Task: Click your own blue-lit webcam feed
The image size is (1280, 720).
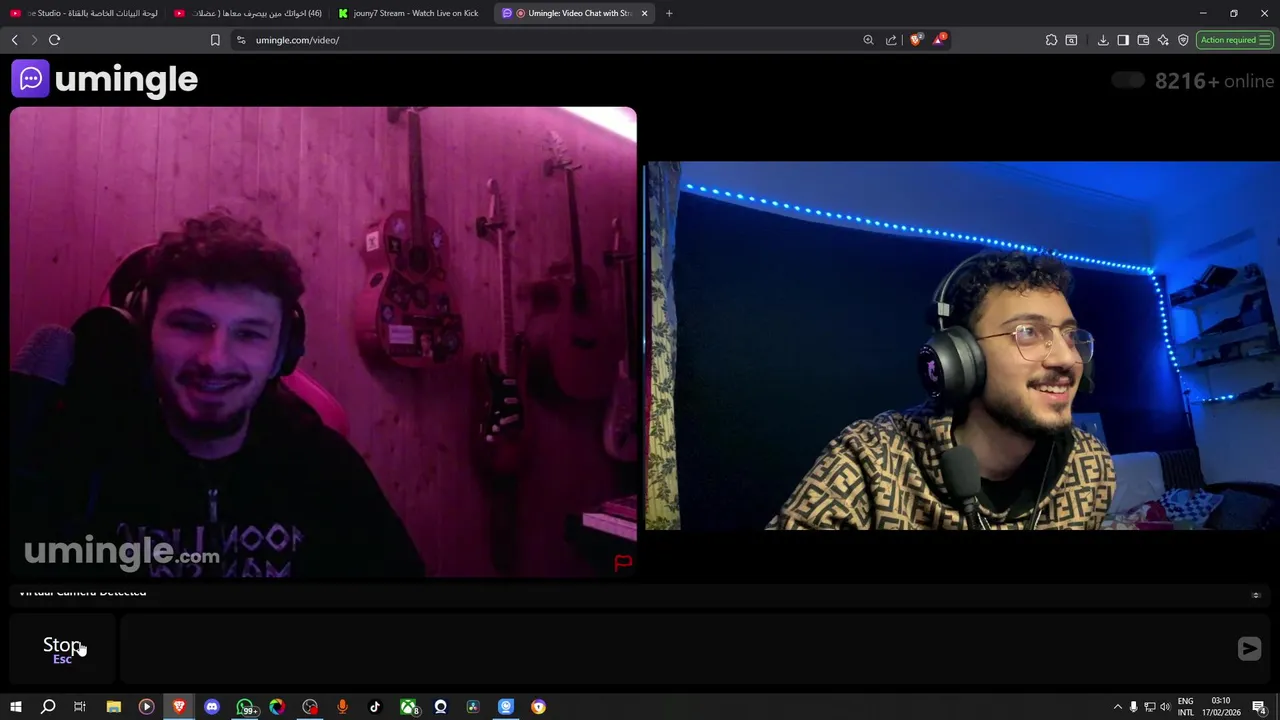Action: tap(962, 345)
